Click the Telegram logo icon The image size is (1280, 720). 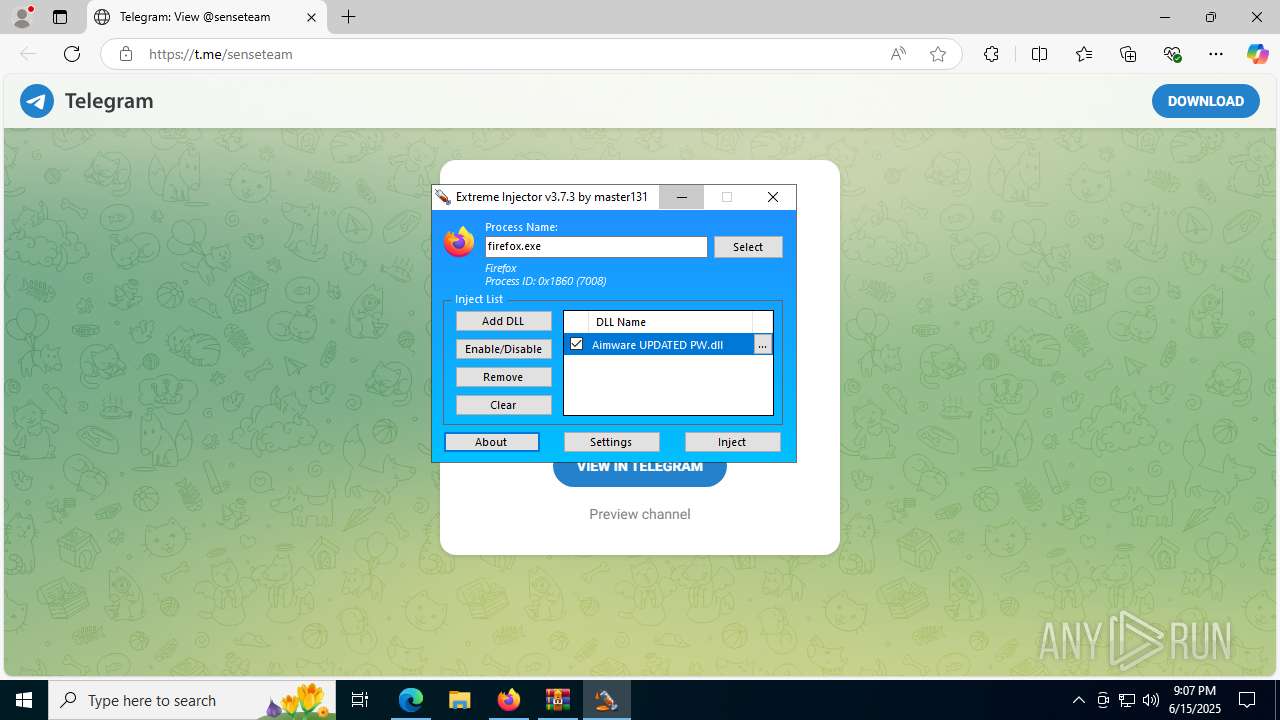pyautogui.click(x=37, y=101)
